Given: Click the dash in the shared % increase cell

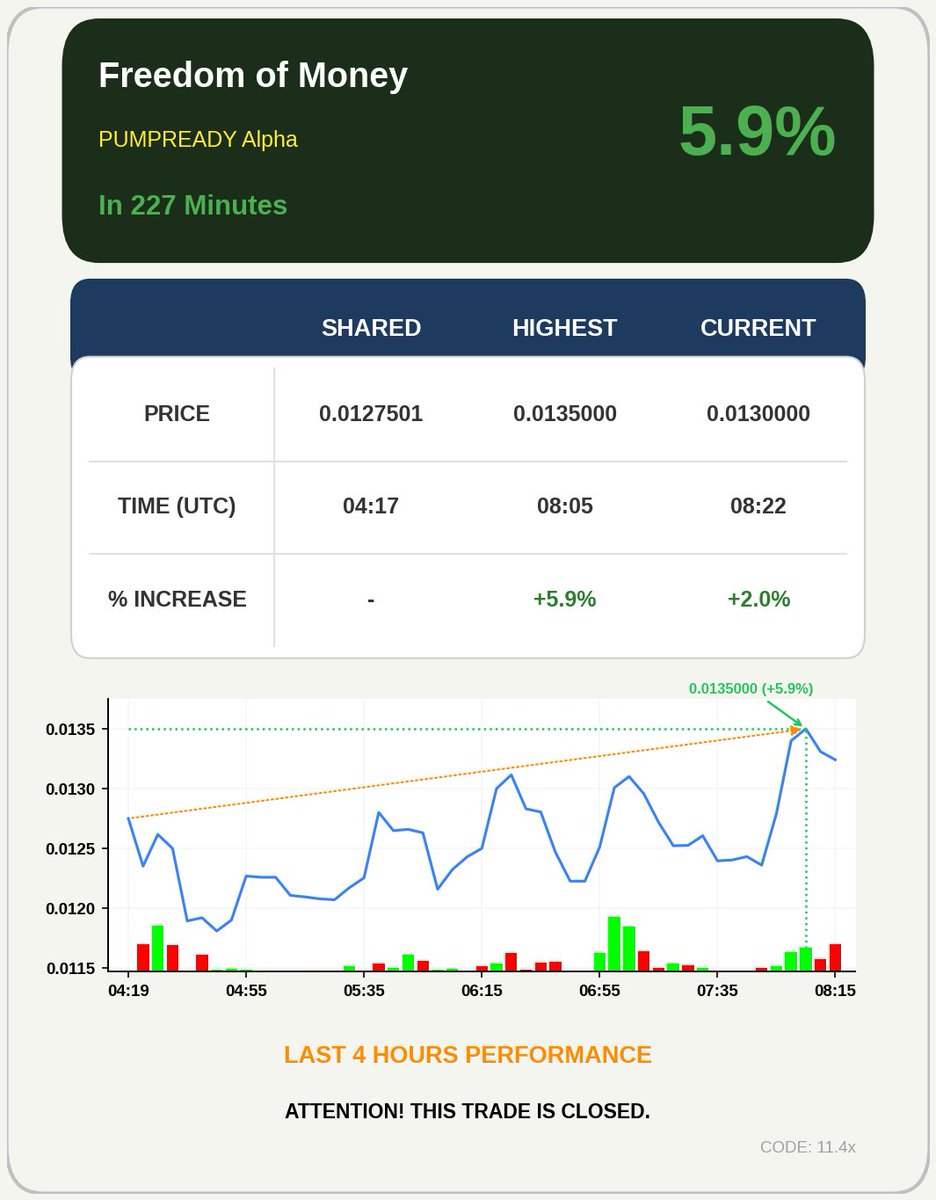Looking at the screenshot, I should pos(371,600).
